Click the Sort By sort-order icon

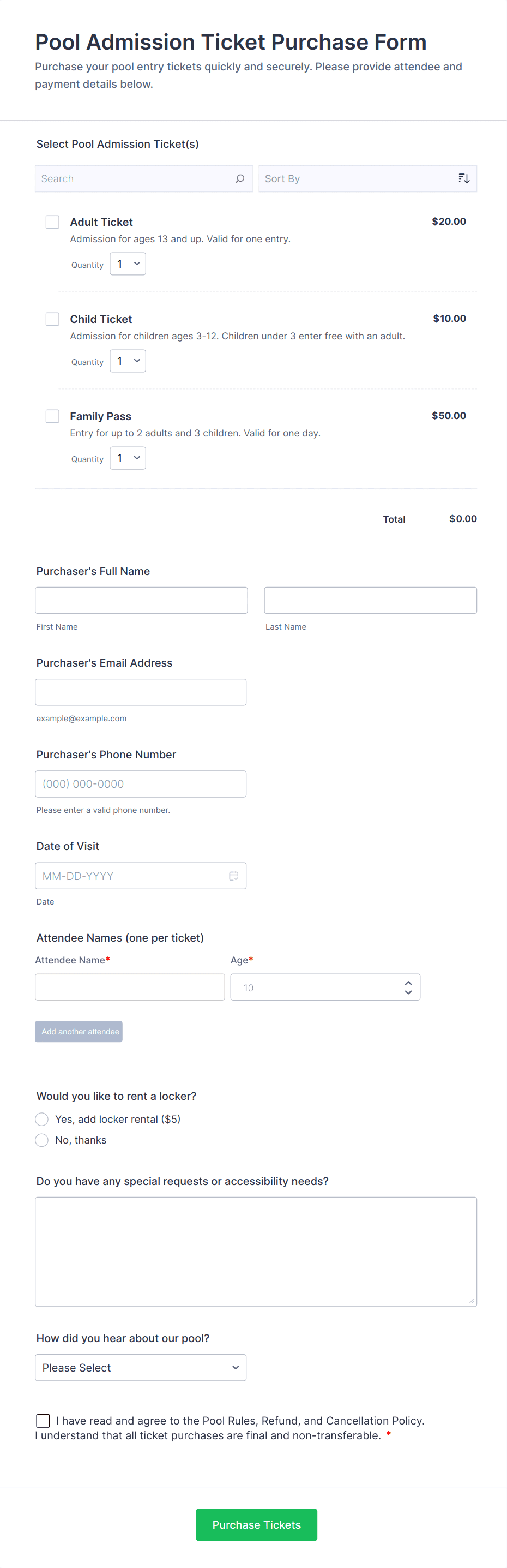[x=464, y=179]
